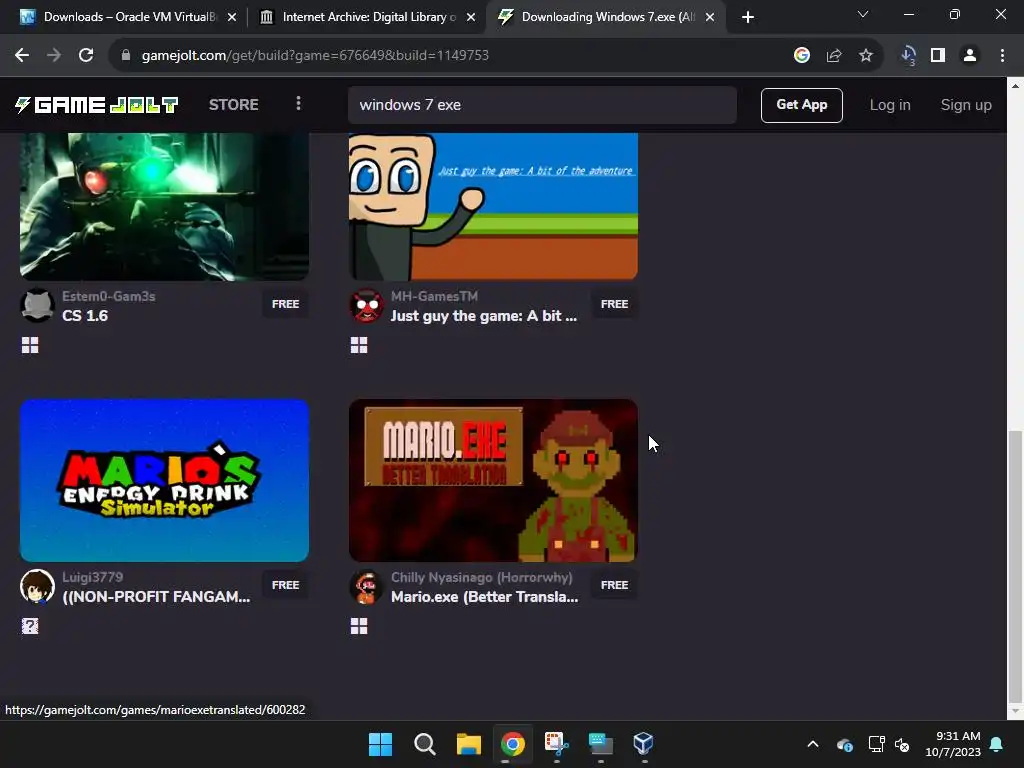Screen dimensions: 1024x768
Task: Click Estem0-Gam3s developer name
Action: tap(108, 296)
